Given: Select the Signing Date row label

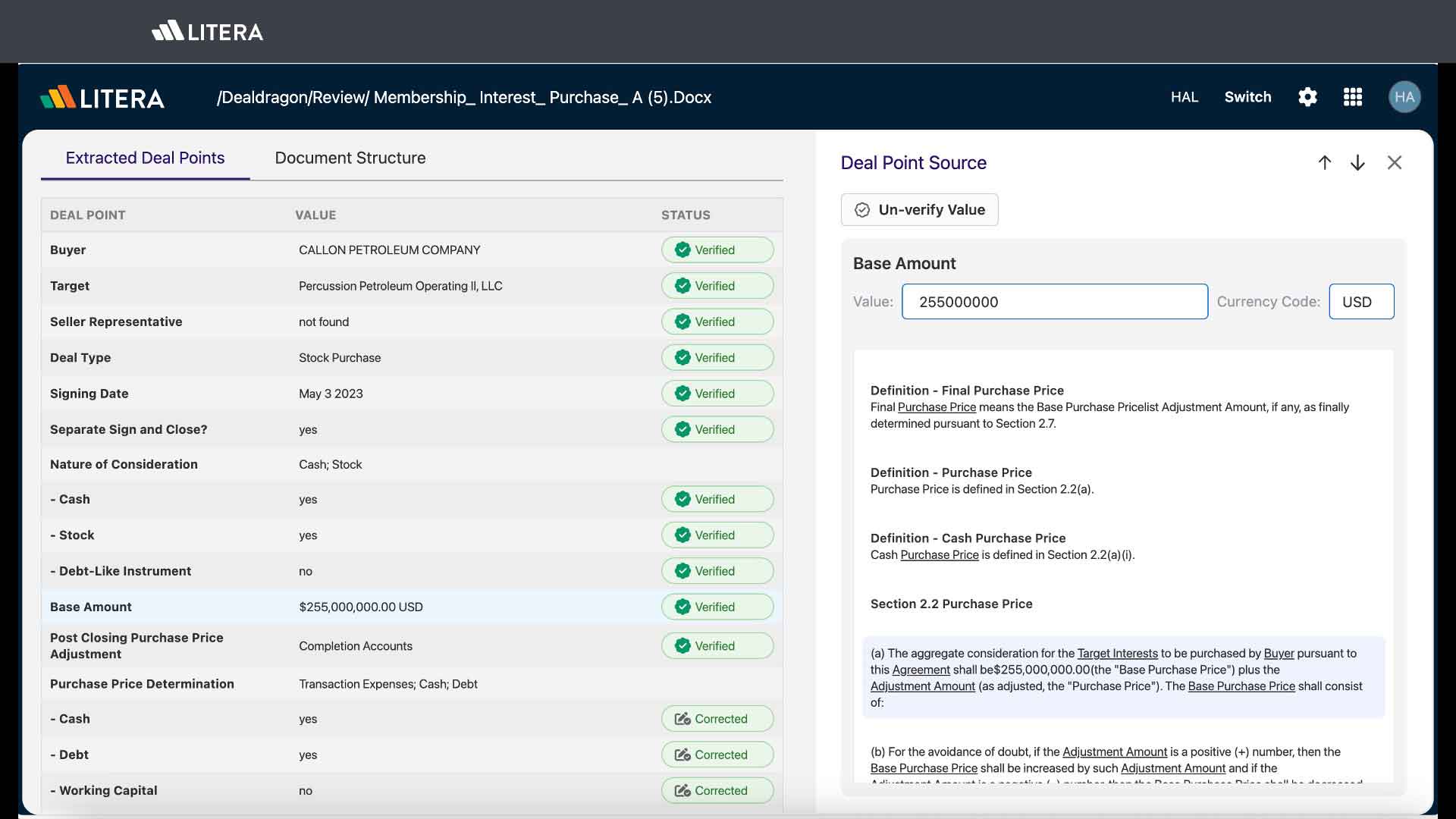Looking at the screenshot, I should (89, 394).
